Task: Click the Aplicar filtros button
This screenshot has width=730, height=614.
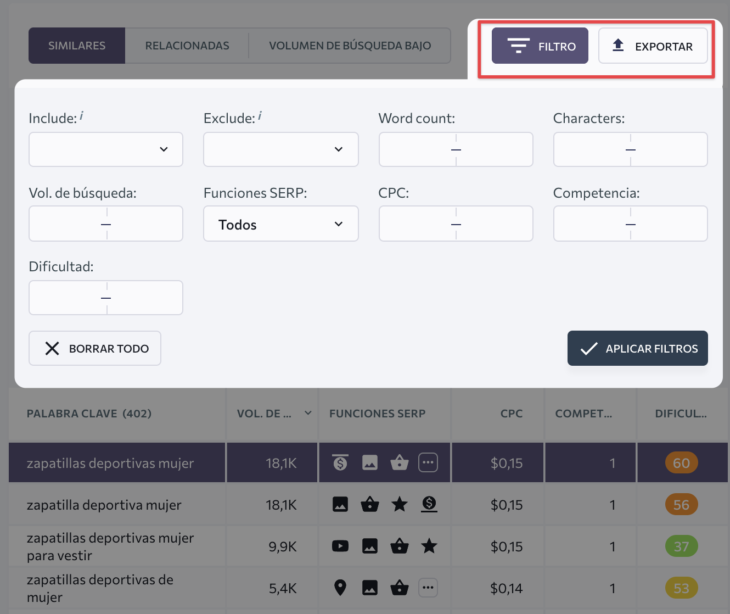Action: coord(637,349)
